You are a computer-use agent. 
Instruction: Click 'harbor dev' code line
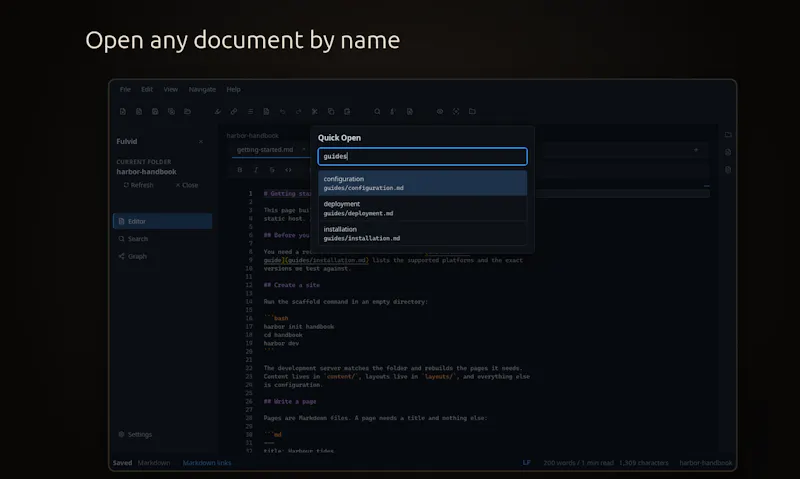click(281, 343)
